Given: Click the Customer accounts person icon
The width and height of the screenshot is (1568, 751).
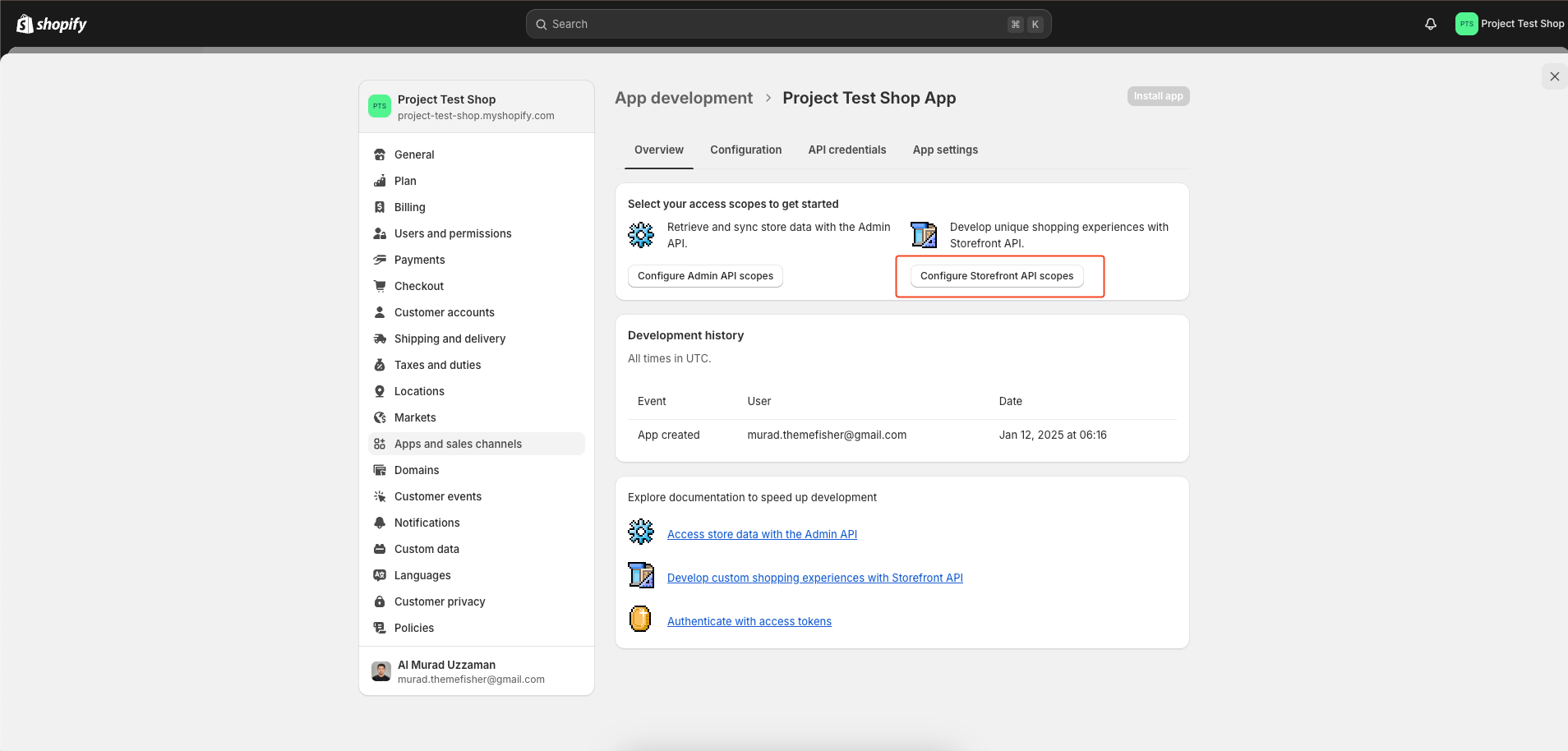Looking at the screenshot, I should [380, 312].
